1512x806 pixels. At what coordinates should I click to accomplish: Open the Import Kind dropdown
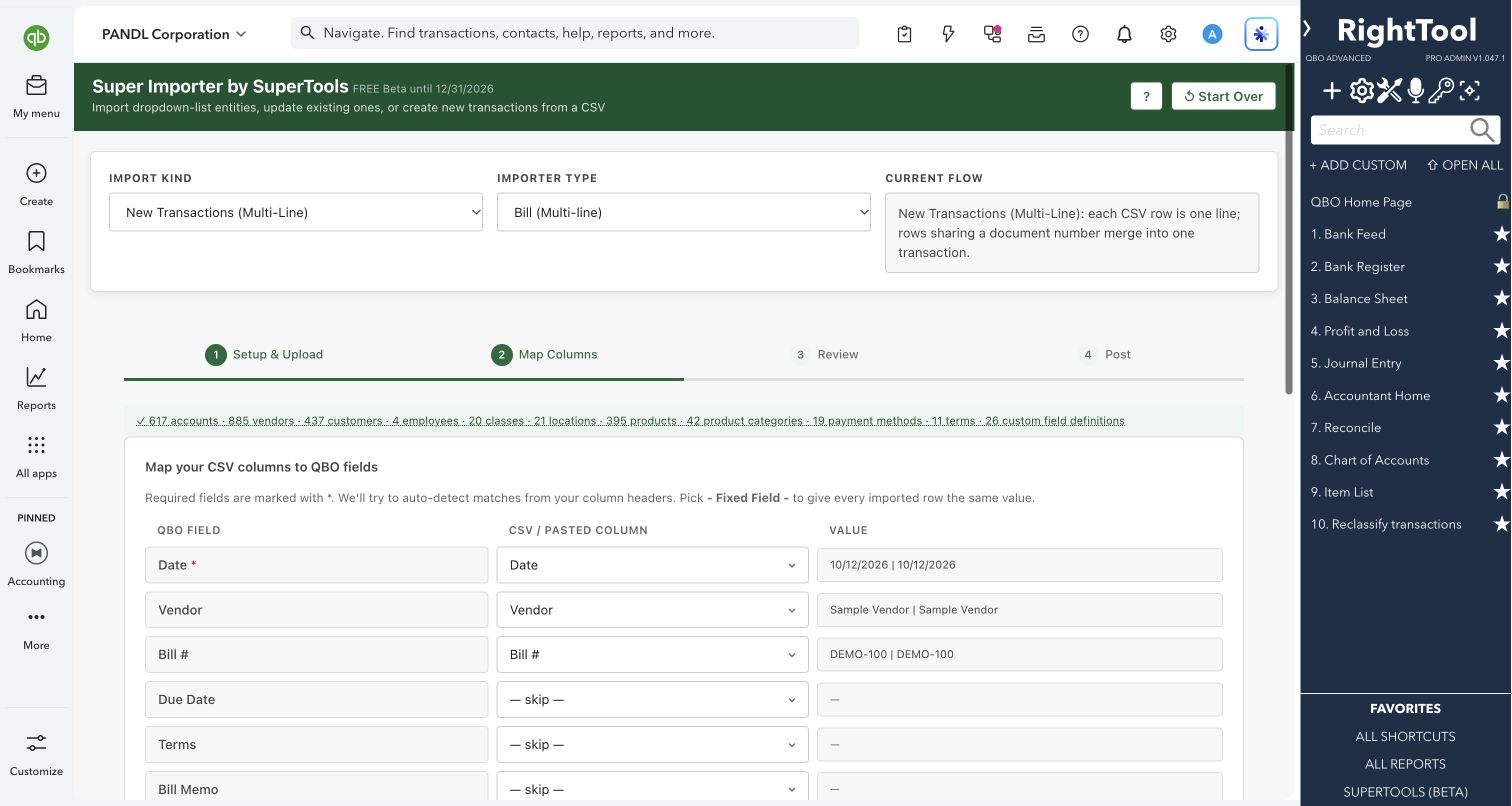pos(296,212)
